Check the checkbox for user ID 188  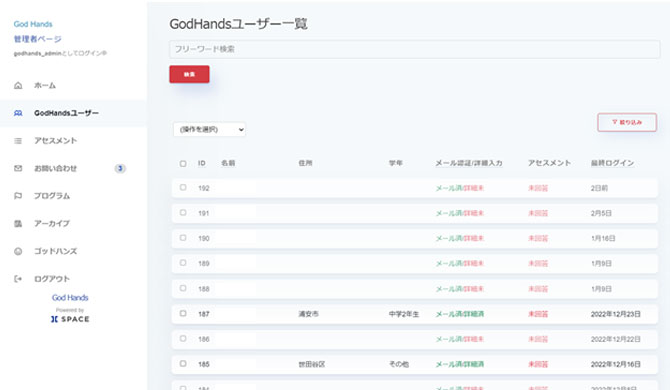click(183, 288)
